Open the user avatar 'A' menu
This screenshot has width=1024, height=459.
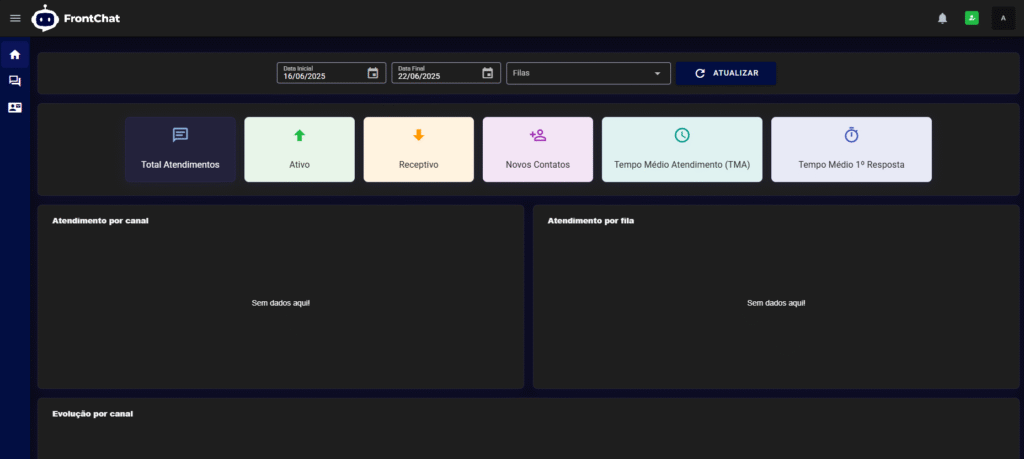[1003, 18]
